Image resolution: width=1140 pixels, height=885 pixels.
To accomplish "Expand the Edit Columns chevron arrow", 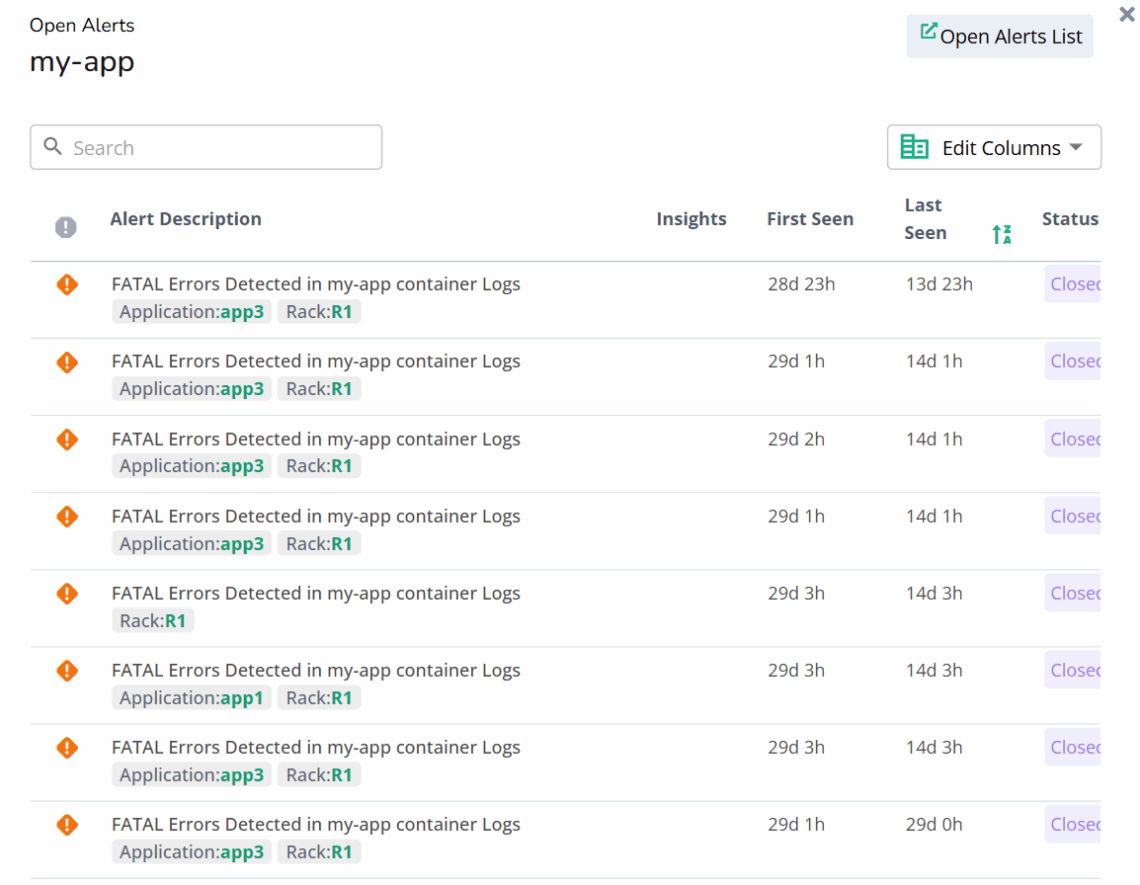I will click(x=1077, y=147).
